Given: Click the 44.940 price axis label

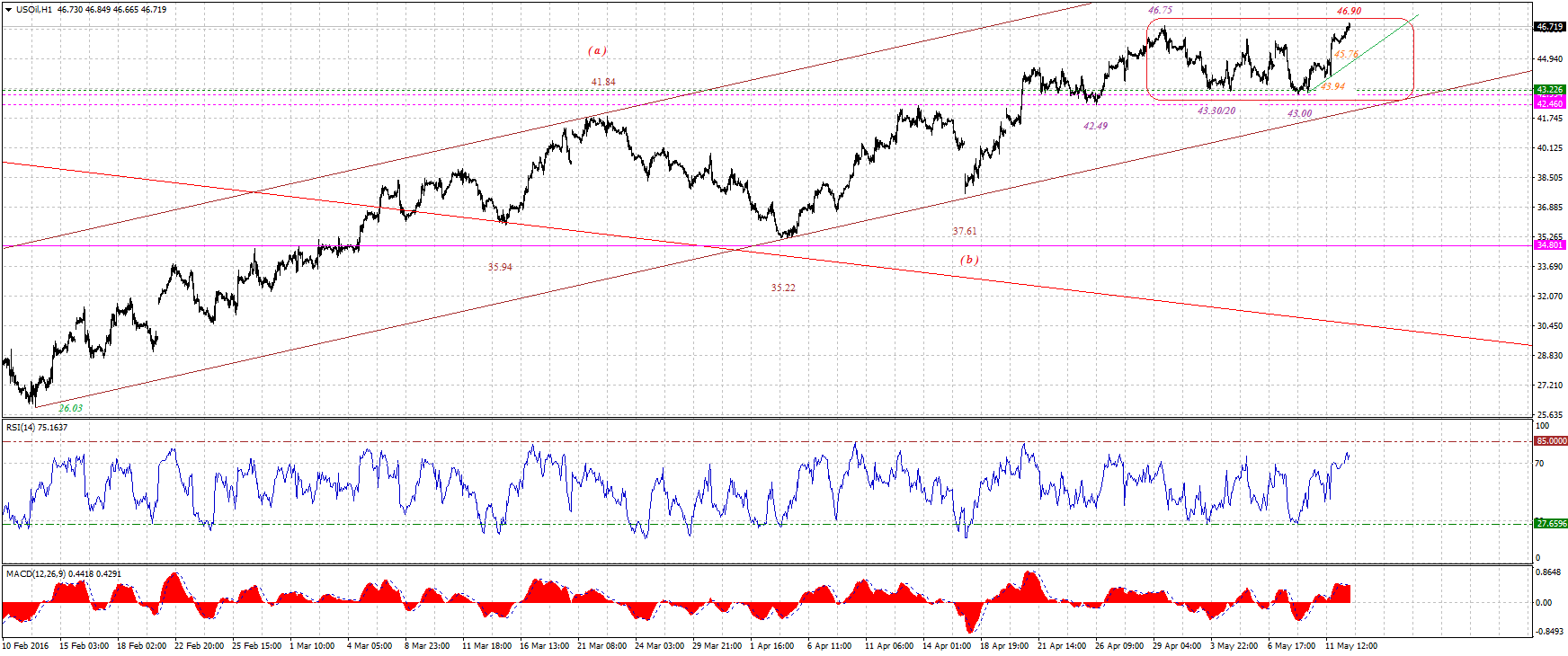Looking at the screenshot, I should click(1549, 59).
